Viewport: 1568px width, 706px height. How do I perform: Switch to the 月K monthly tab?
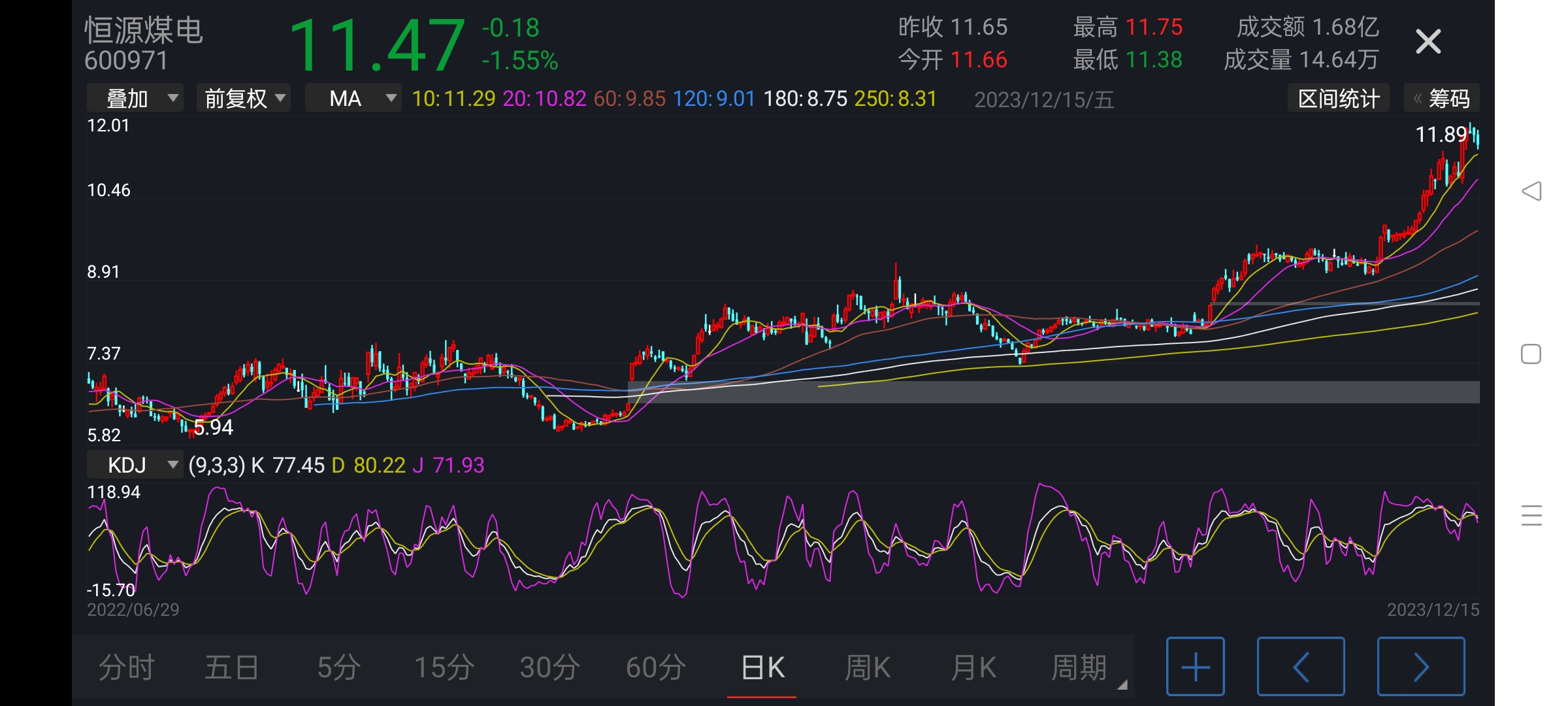click(x=973, y=667)
